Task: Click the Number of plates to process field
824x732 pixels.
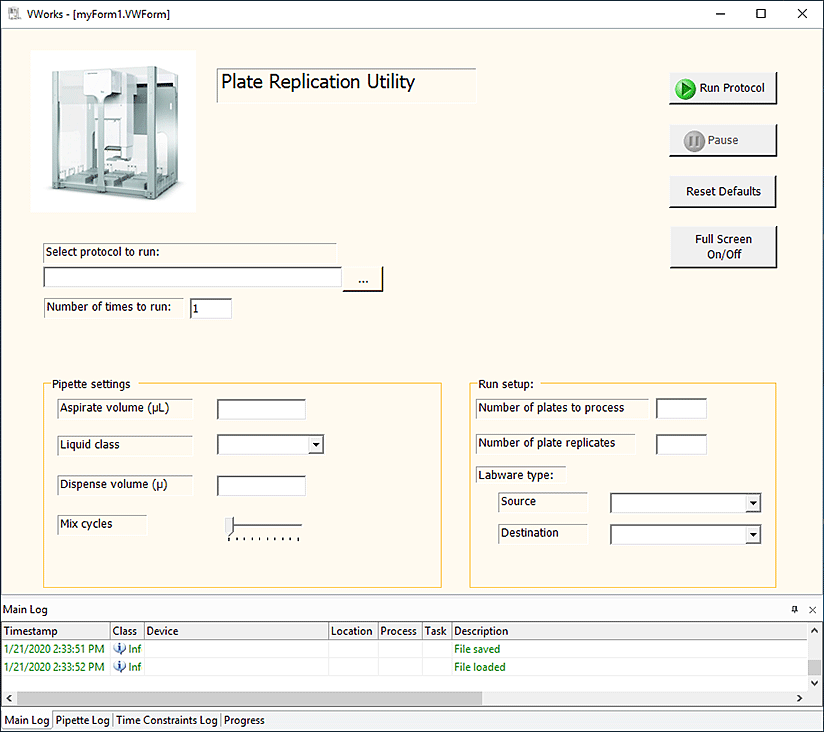Action: click(x=681, y=408)
